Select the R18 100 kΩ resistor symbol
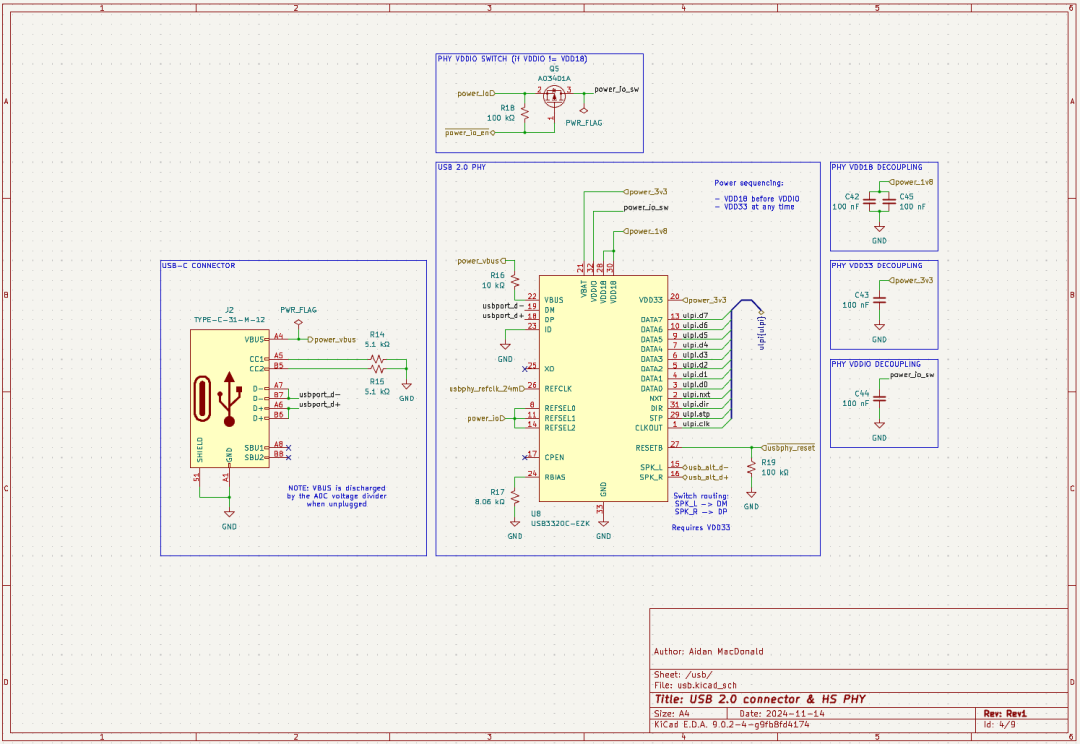This screenshot has height=744, width=1080. point(525,113)
